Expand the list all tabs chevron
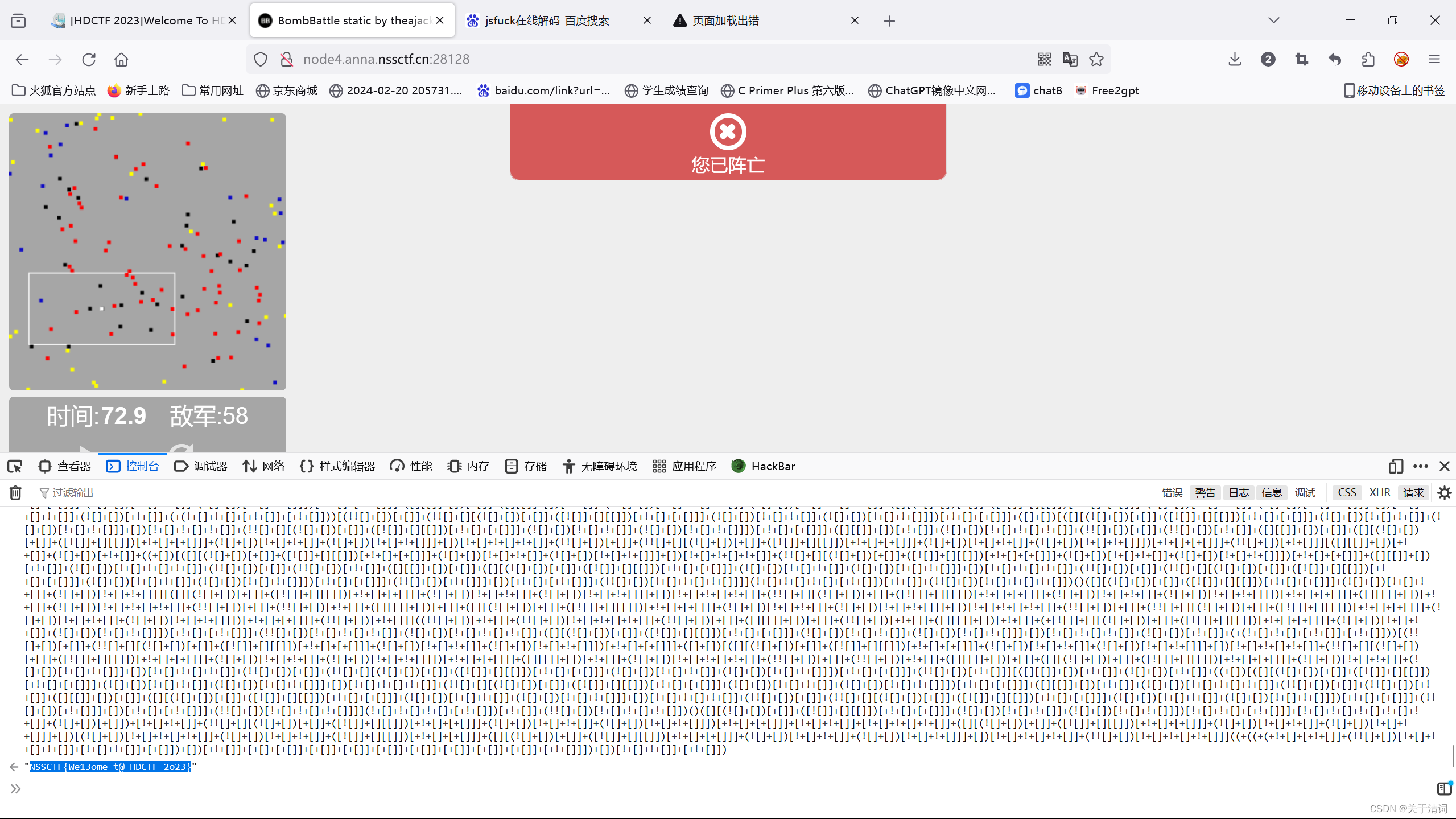The image size is (1456, 819). tap(1274, 20)
